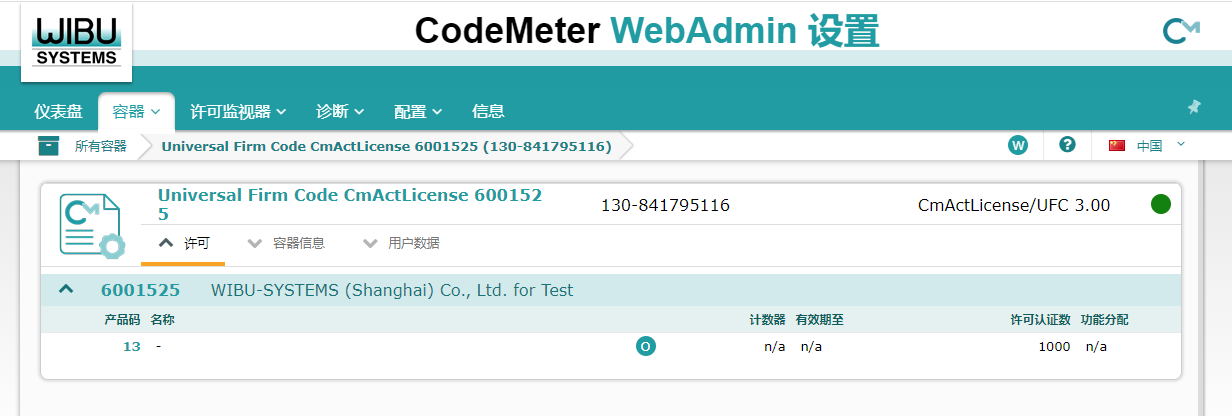
Task: Open the 信息 tab
Action: point(488,111)
